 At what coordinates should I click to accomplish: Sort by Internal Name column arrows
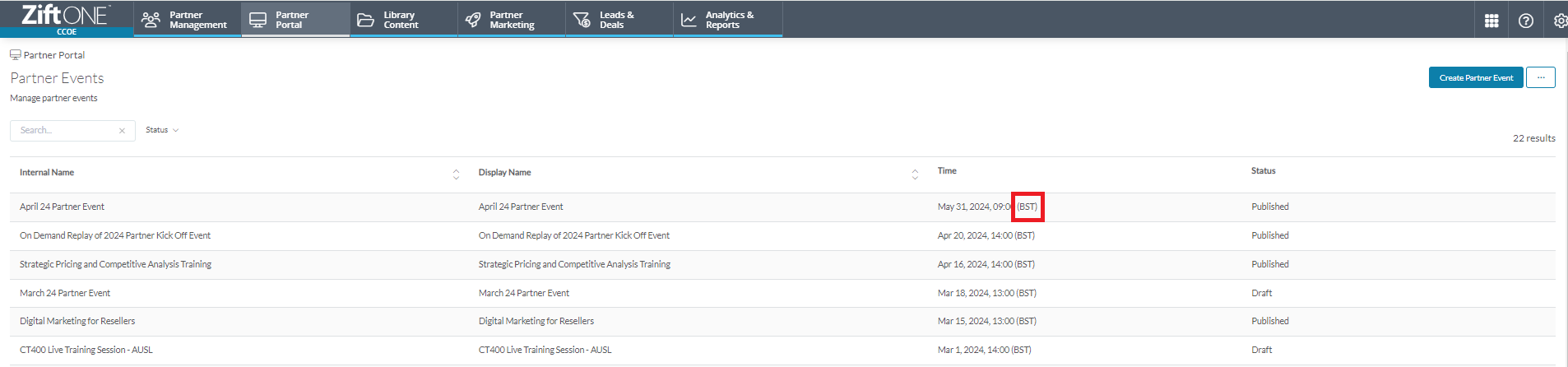pos(456,174)
